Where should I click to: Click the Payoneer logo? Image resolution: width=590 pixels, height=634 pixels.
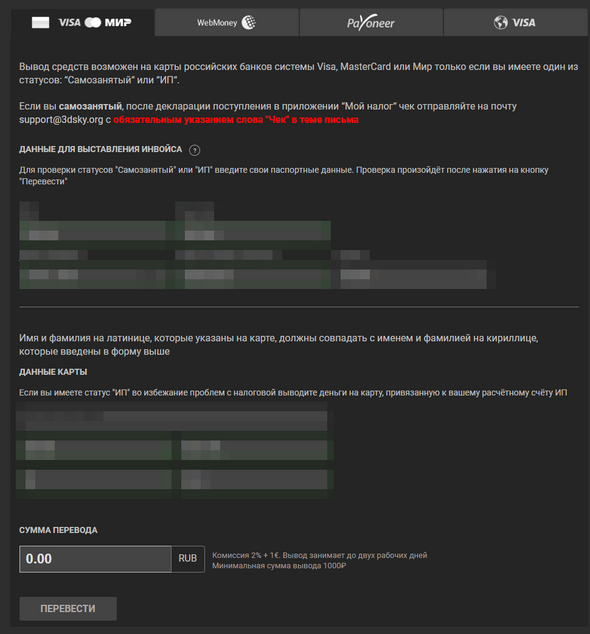coord(371,23)
